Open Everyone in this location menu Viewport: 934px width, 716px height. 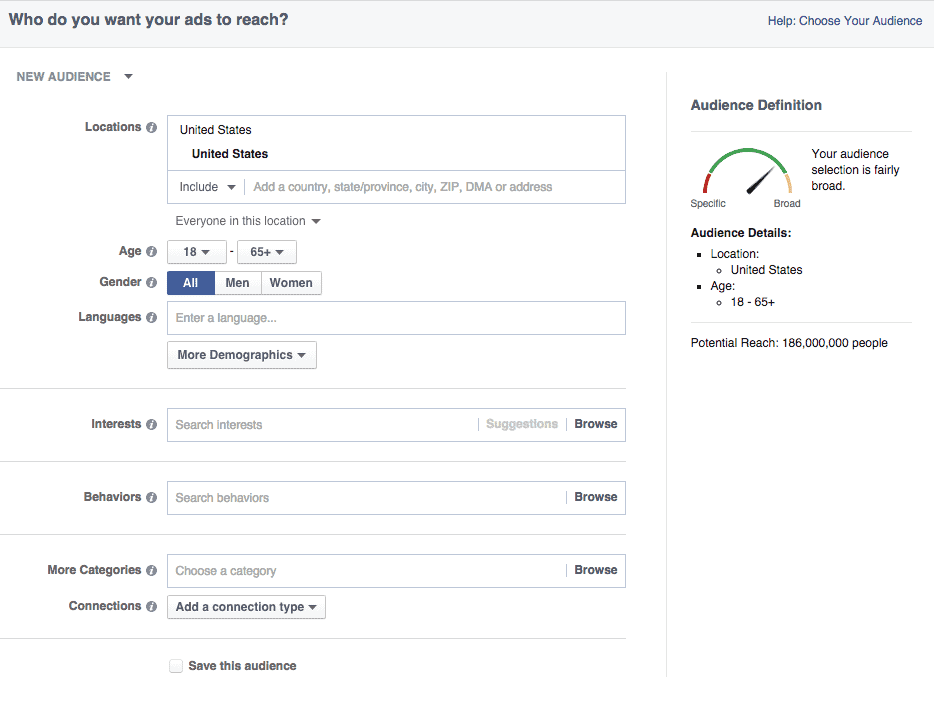(248, 221)
